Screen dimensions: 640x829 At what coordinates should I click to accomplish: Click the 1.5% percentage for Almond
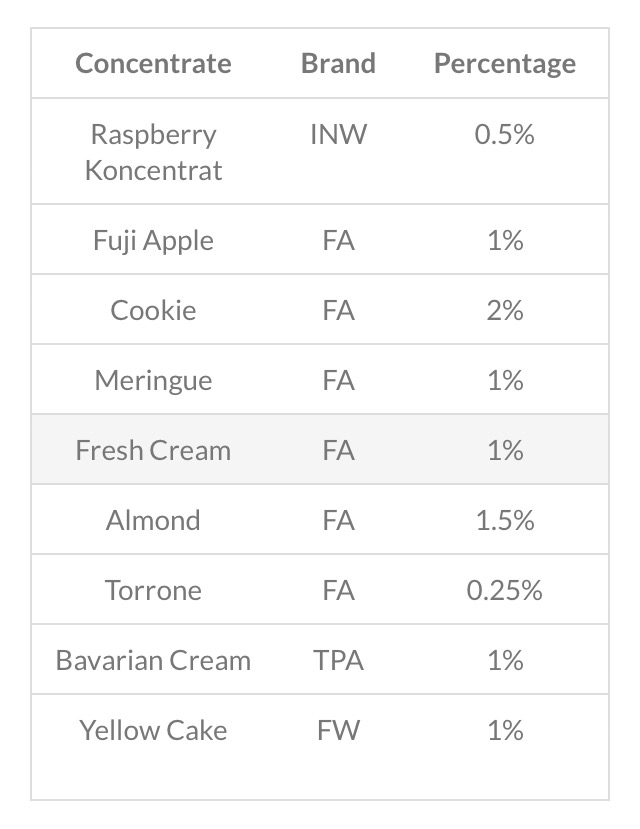[504, 520]
